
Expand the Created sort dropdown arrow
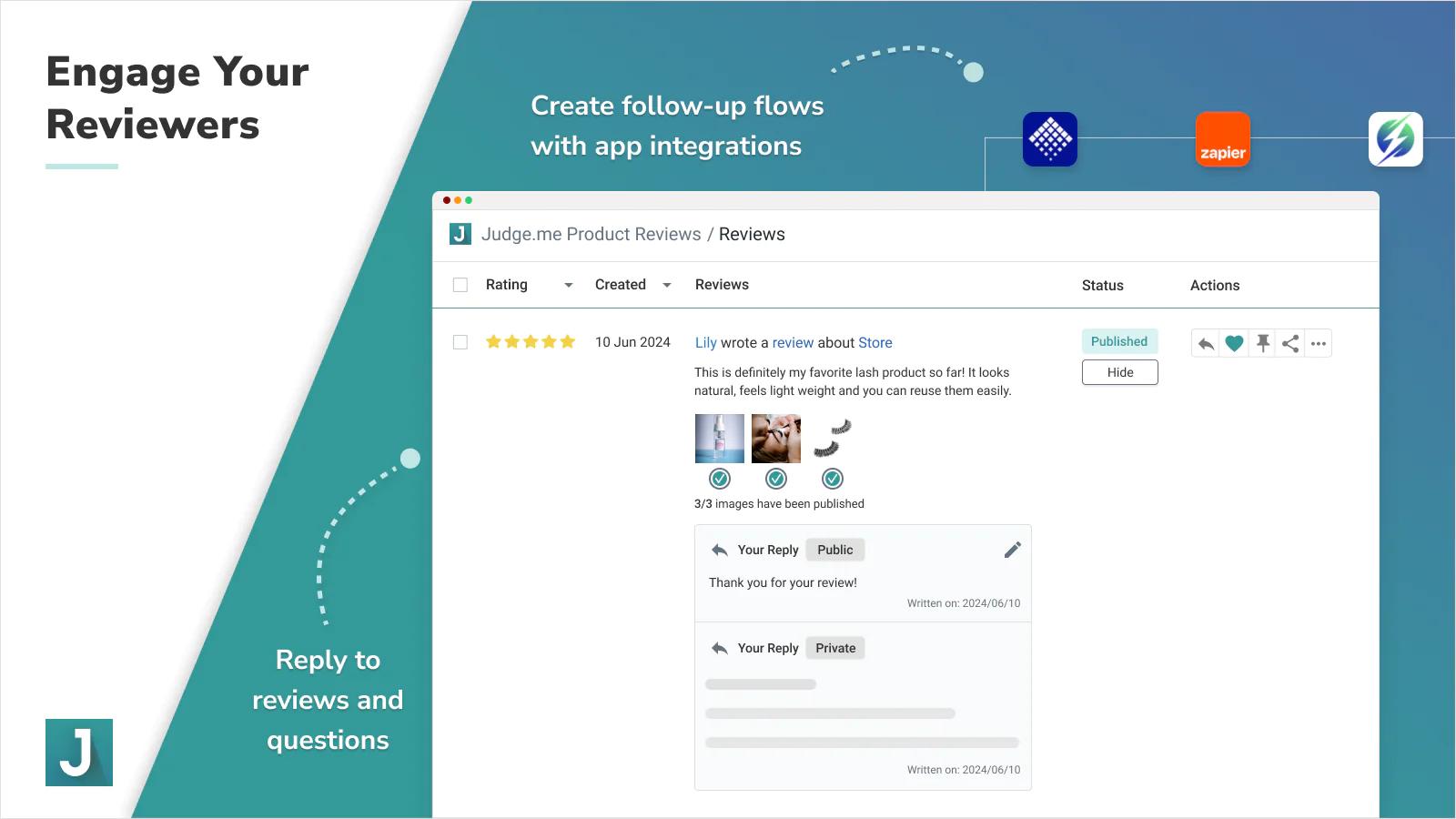pyautogui.click(x=667, y=285)
